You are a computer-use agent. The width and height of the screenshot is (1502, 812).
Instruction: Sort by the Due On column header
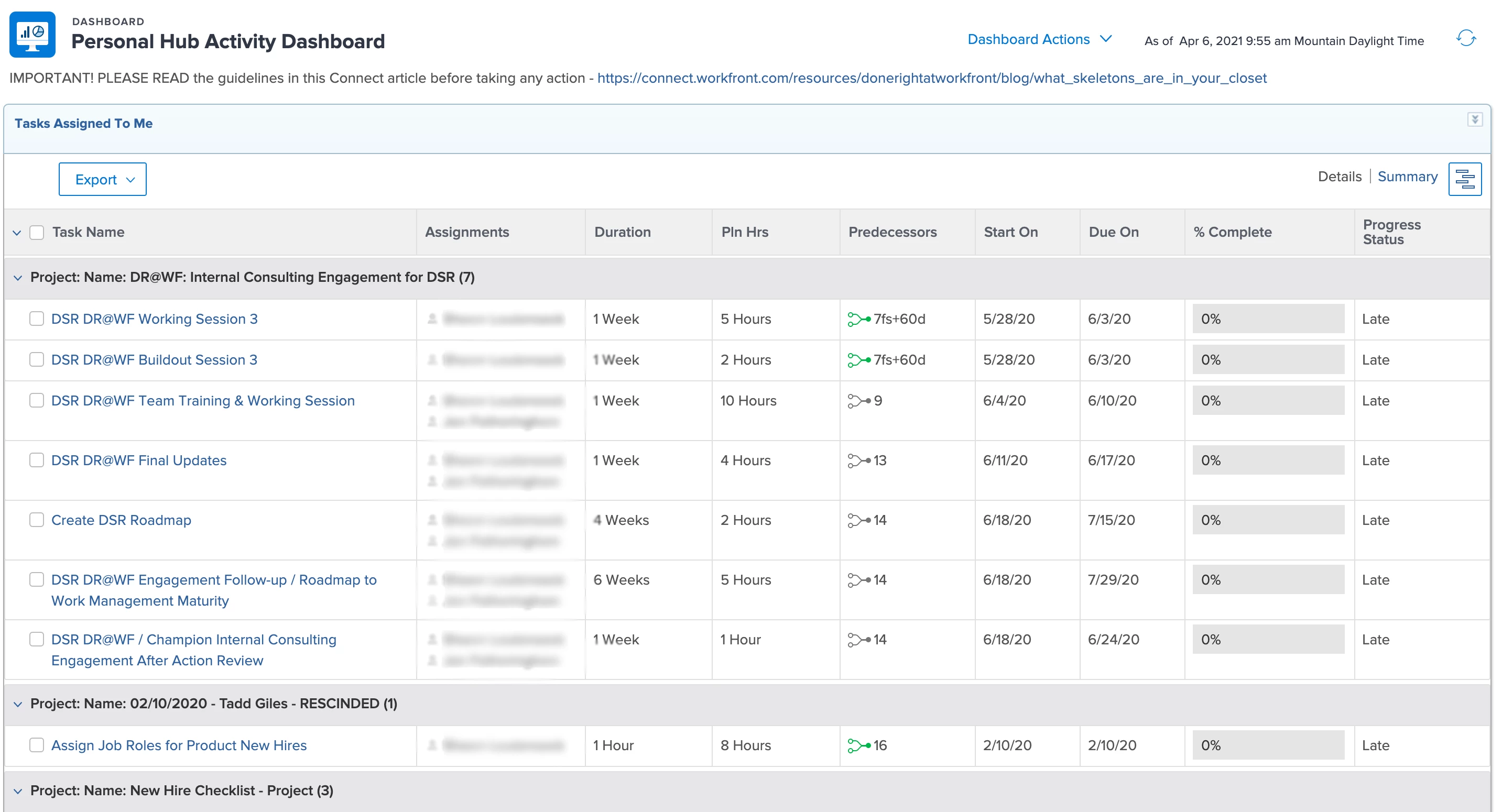coord(1113,232)
